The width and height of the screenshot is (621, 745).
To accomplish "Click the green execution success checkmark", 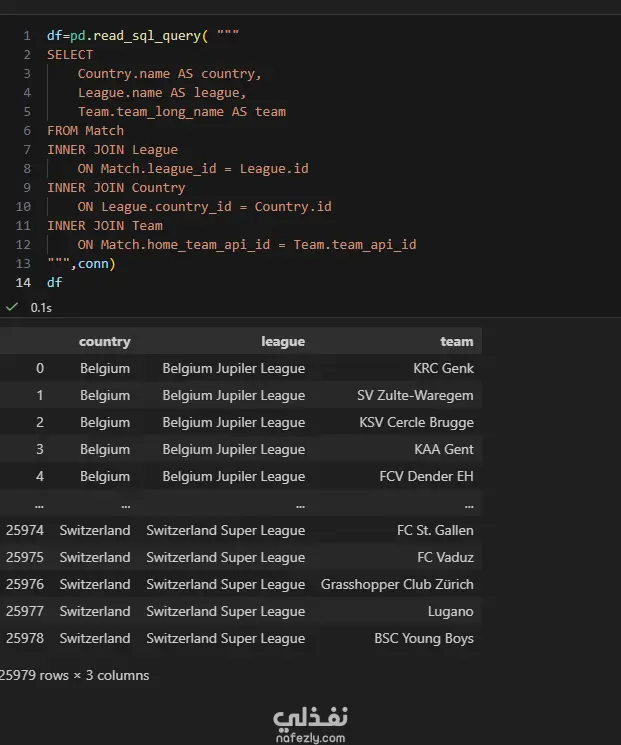I will tap(11, 307).
